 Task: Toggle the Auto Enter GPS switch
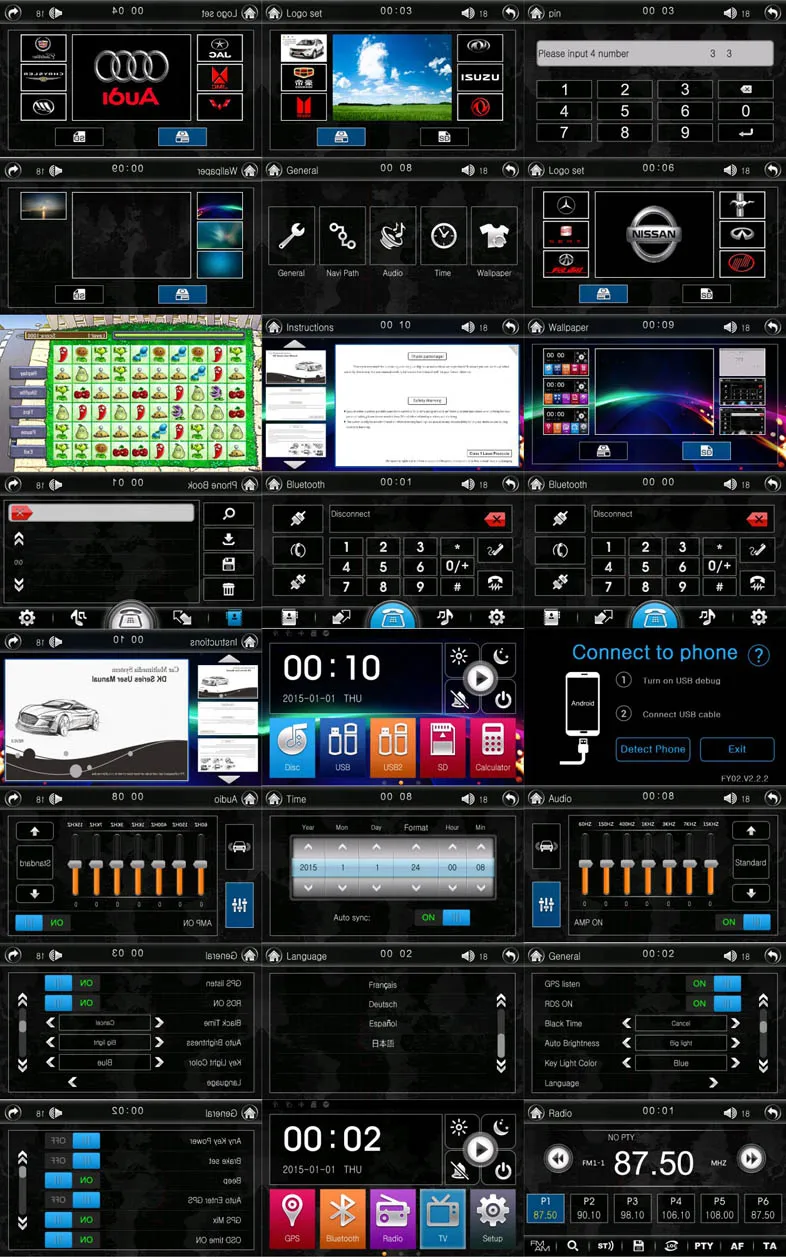pos(73,1200)
